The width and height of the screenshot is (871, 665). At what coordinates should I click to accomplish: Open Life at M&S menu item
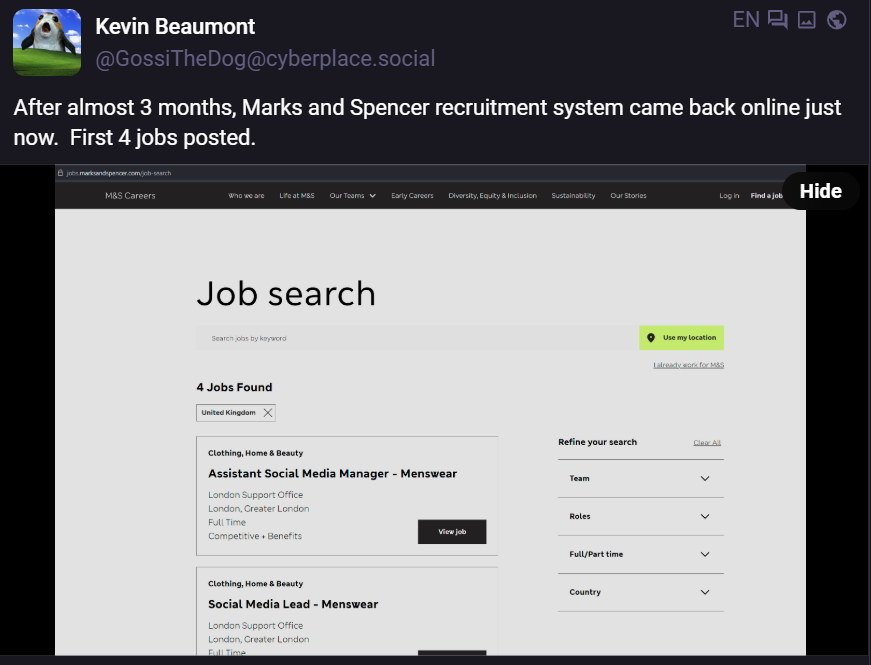tap(297, 196)
